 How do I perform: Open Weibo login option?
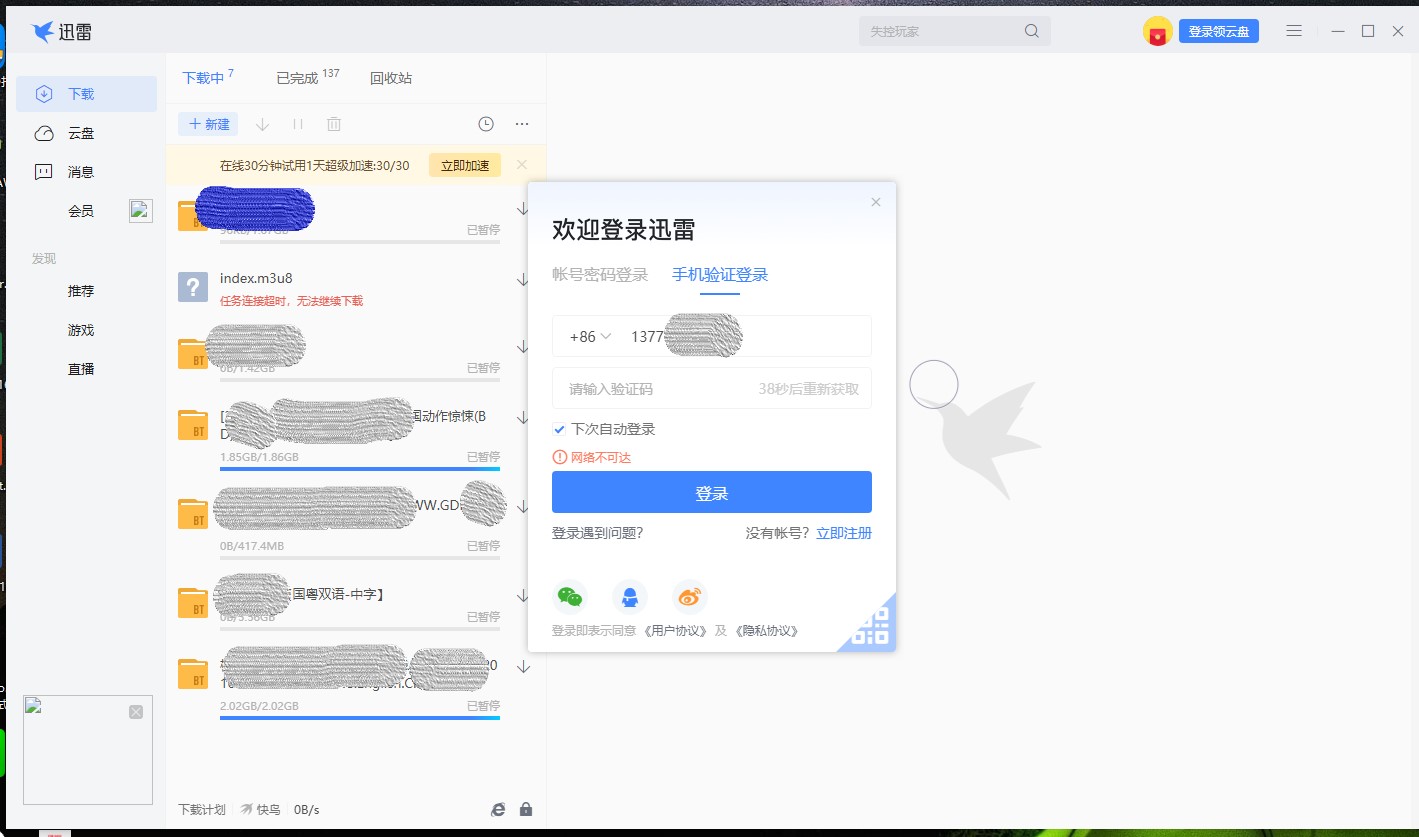point(689,595)
